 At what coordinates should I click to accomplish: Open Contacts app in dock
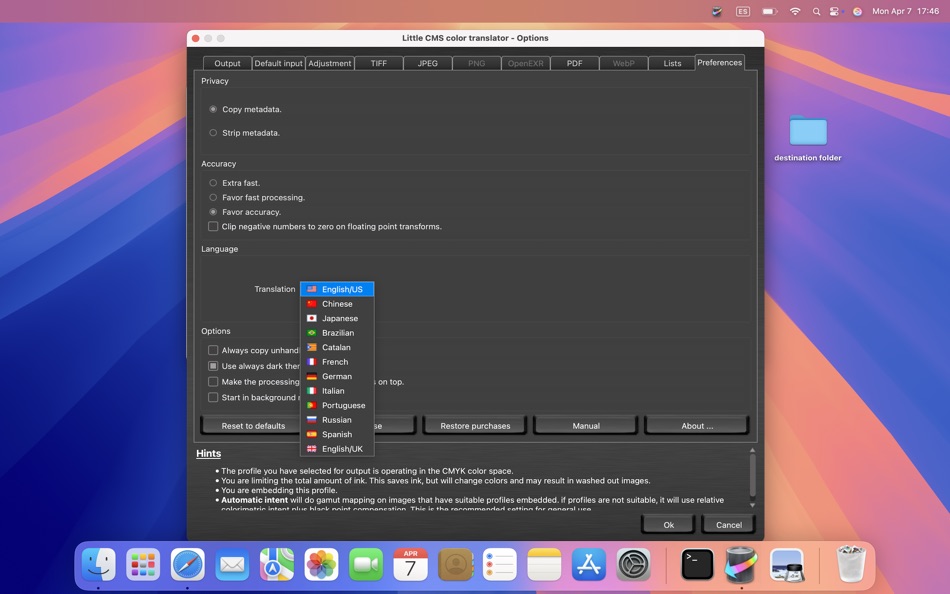[455, 564]
